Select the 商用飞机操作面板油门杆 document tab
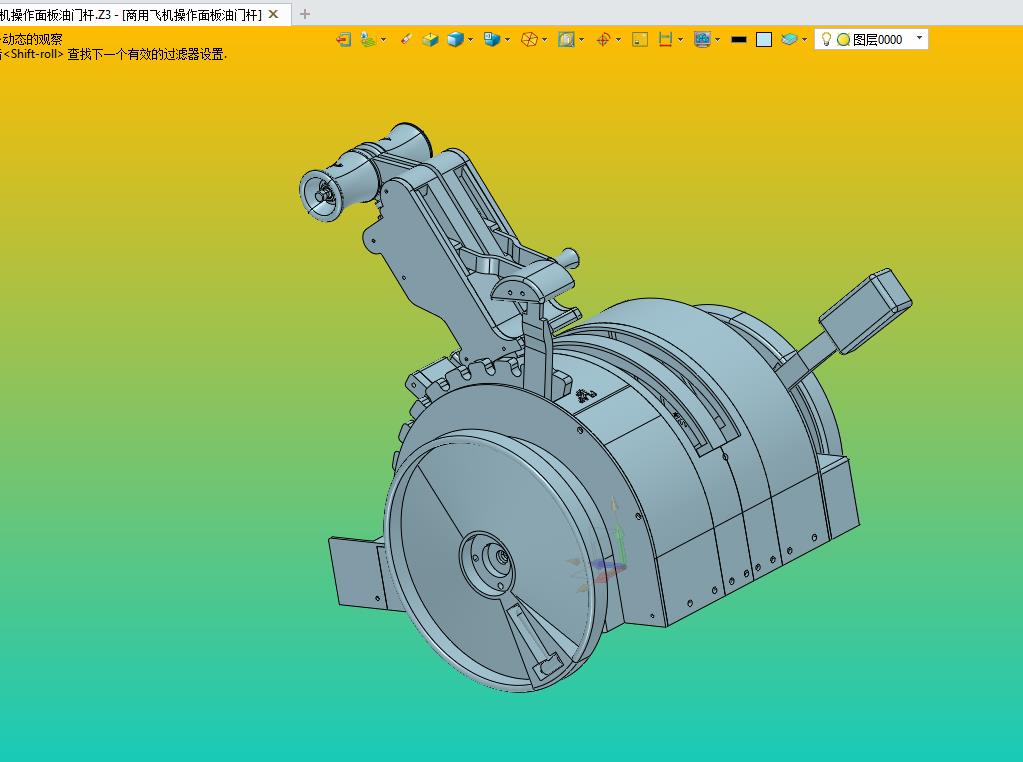Screen dimensions: 1023x762 [x=130, y=14]
